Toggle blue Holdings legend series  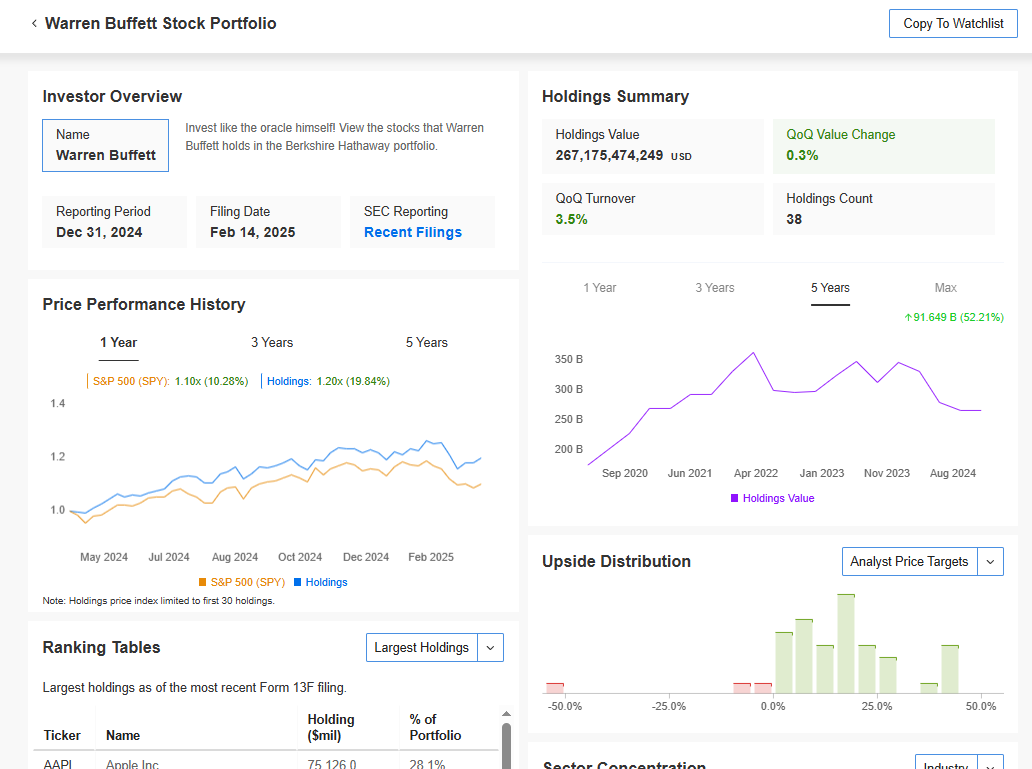(320, 582)
